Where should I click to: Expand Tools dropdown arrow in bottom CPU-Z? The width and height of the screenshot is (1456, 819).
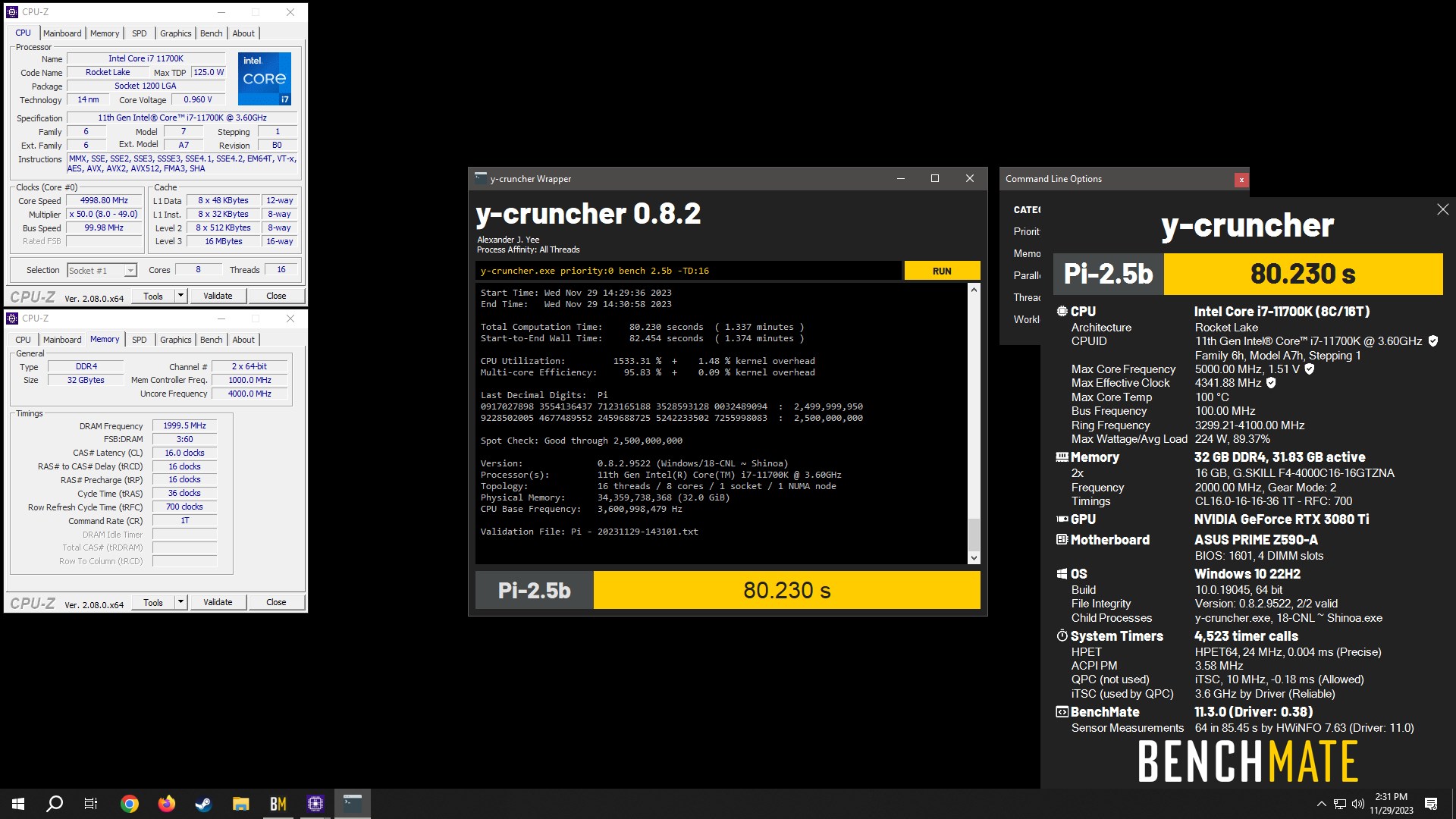click(180, 602)
